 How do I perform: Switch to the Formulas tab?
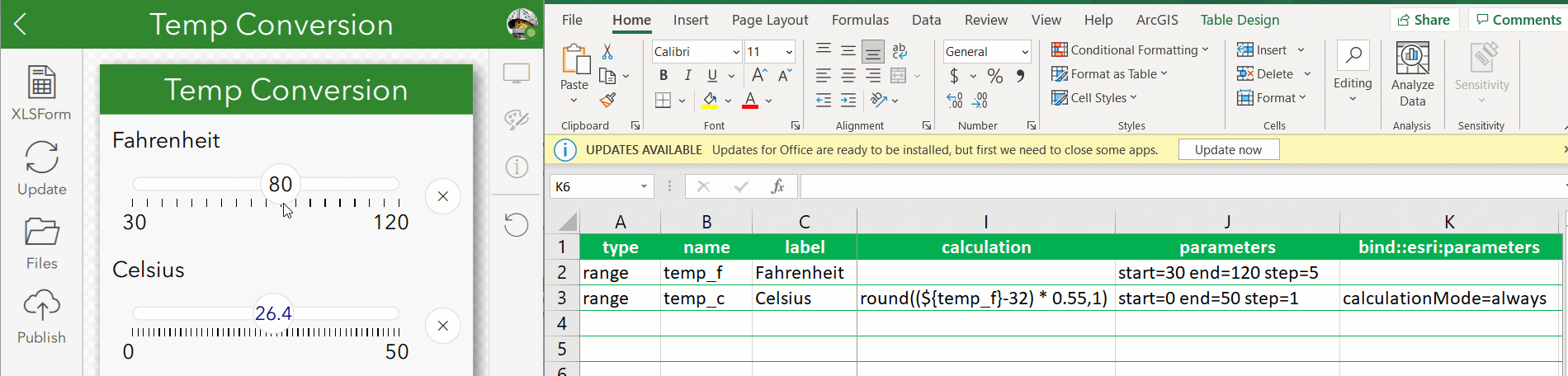[x=860, y=20]
